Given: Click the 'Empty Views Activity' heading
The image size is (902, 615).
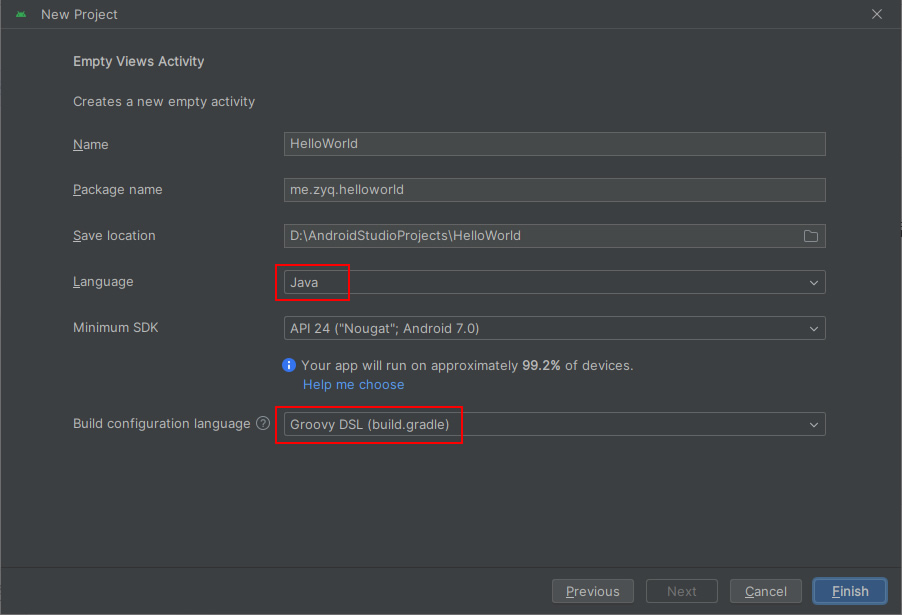Looking at the screenshot, I should [x=139, y=61].
